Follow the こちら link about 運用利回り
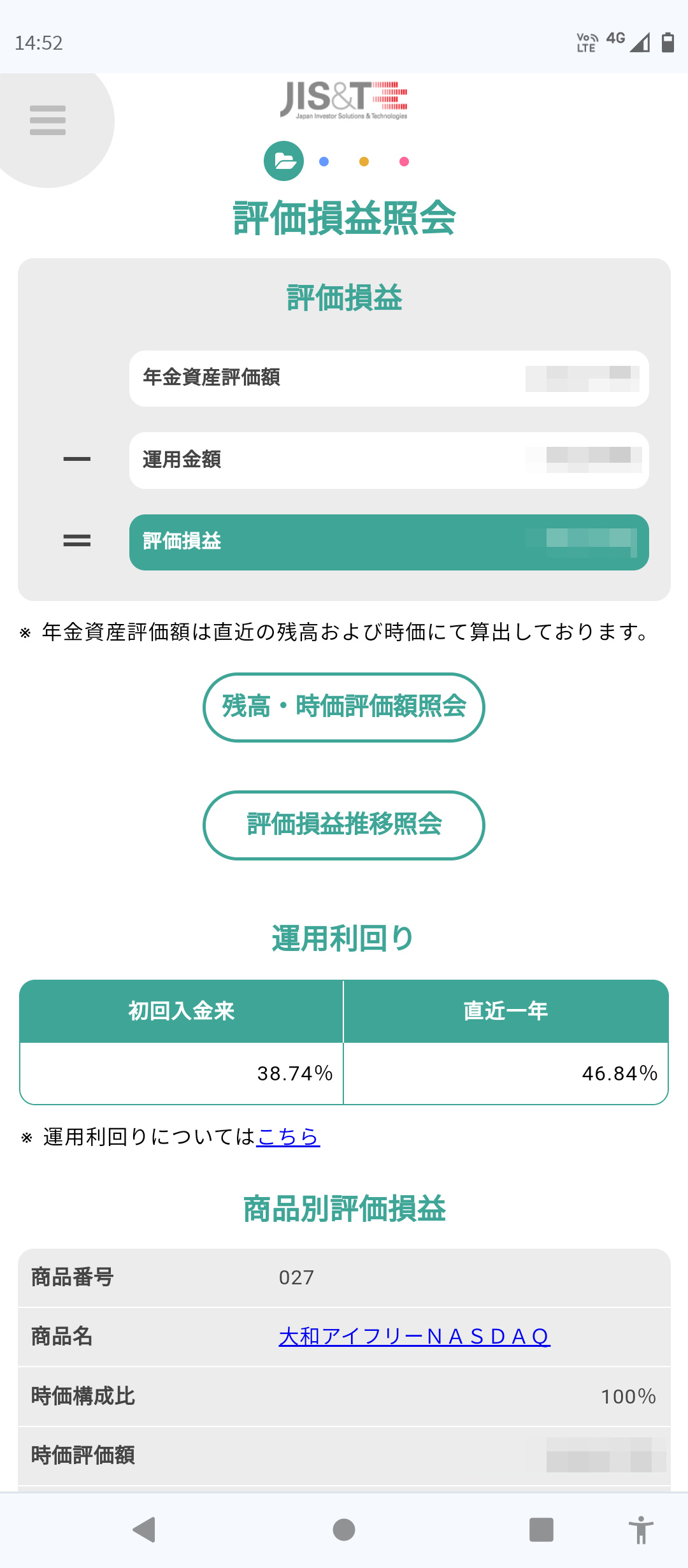Image resolution: width=688 pixels, height=1568 pixels. (288, 1136)
